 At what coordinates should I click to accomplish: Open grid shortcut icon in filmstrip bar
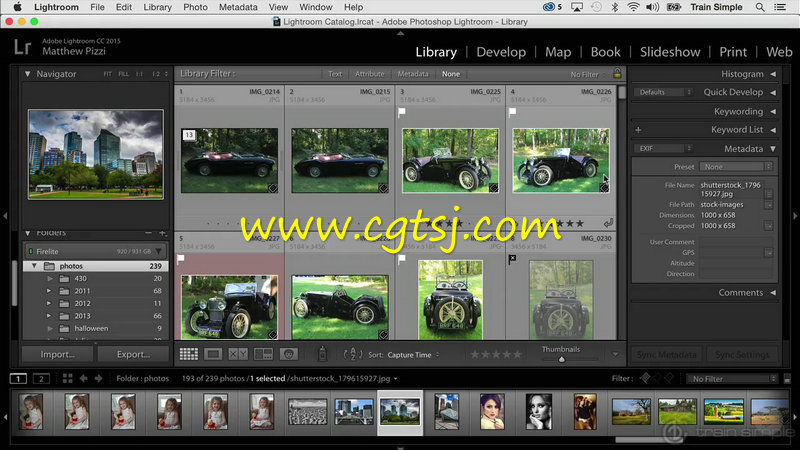(67, 379)
